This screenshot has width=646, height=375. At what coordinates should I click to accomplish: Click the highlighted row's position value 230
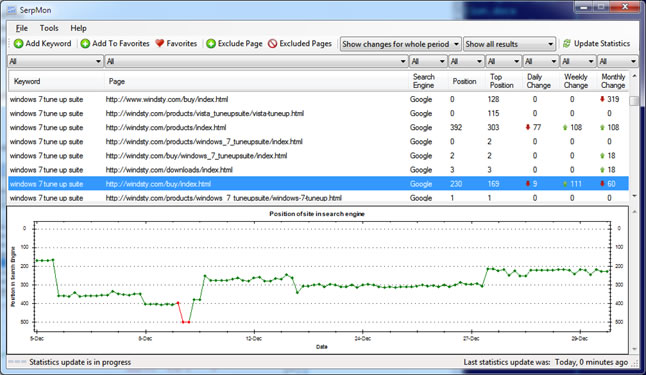456,184
